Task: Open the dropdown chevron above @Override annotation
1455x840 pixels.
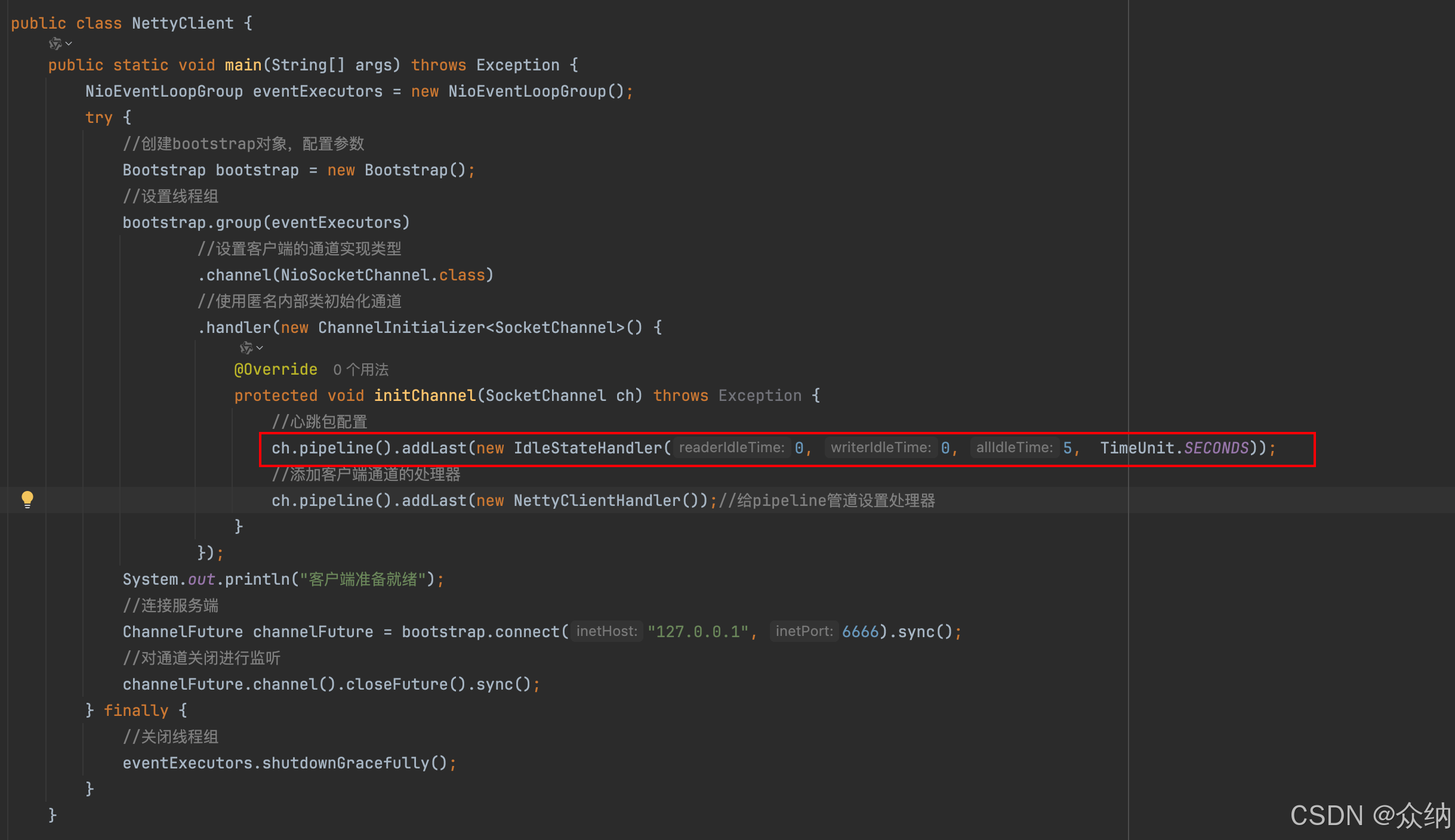Action: 260,347
